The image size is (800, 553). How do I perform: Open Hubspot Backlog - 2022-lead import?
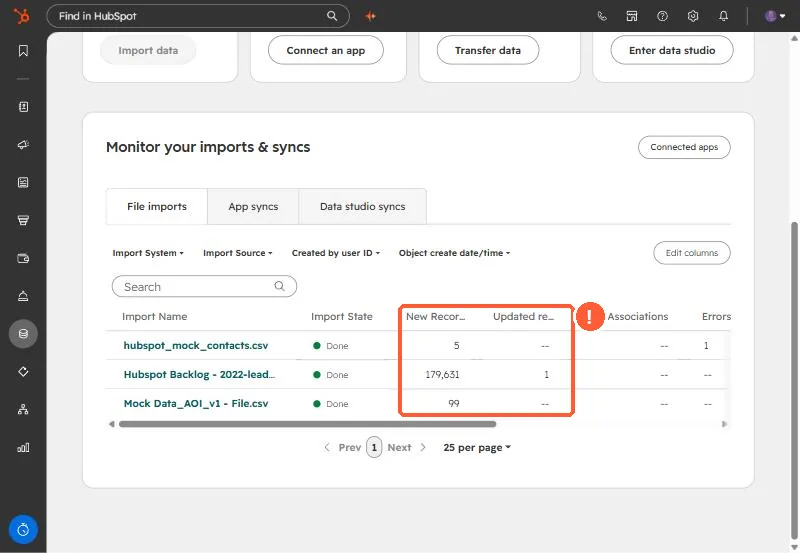click(x=199, y=374)
